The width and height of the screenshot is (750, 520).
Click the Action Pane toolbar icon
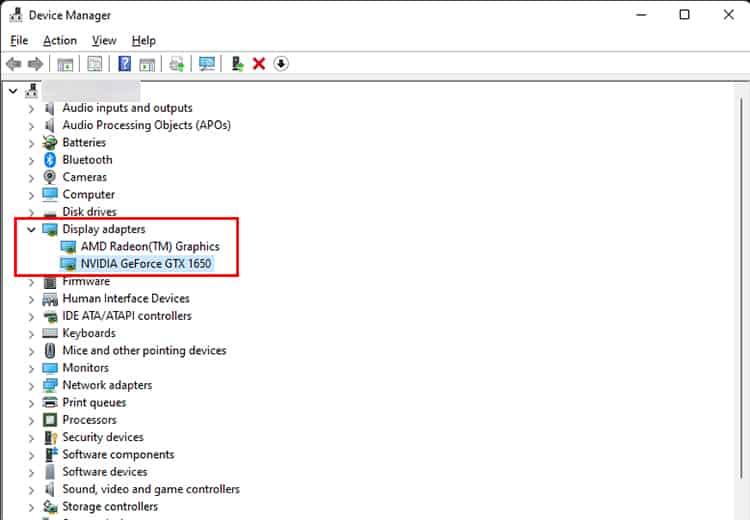(147, 64)
